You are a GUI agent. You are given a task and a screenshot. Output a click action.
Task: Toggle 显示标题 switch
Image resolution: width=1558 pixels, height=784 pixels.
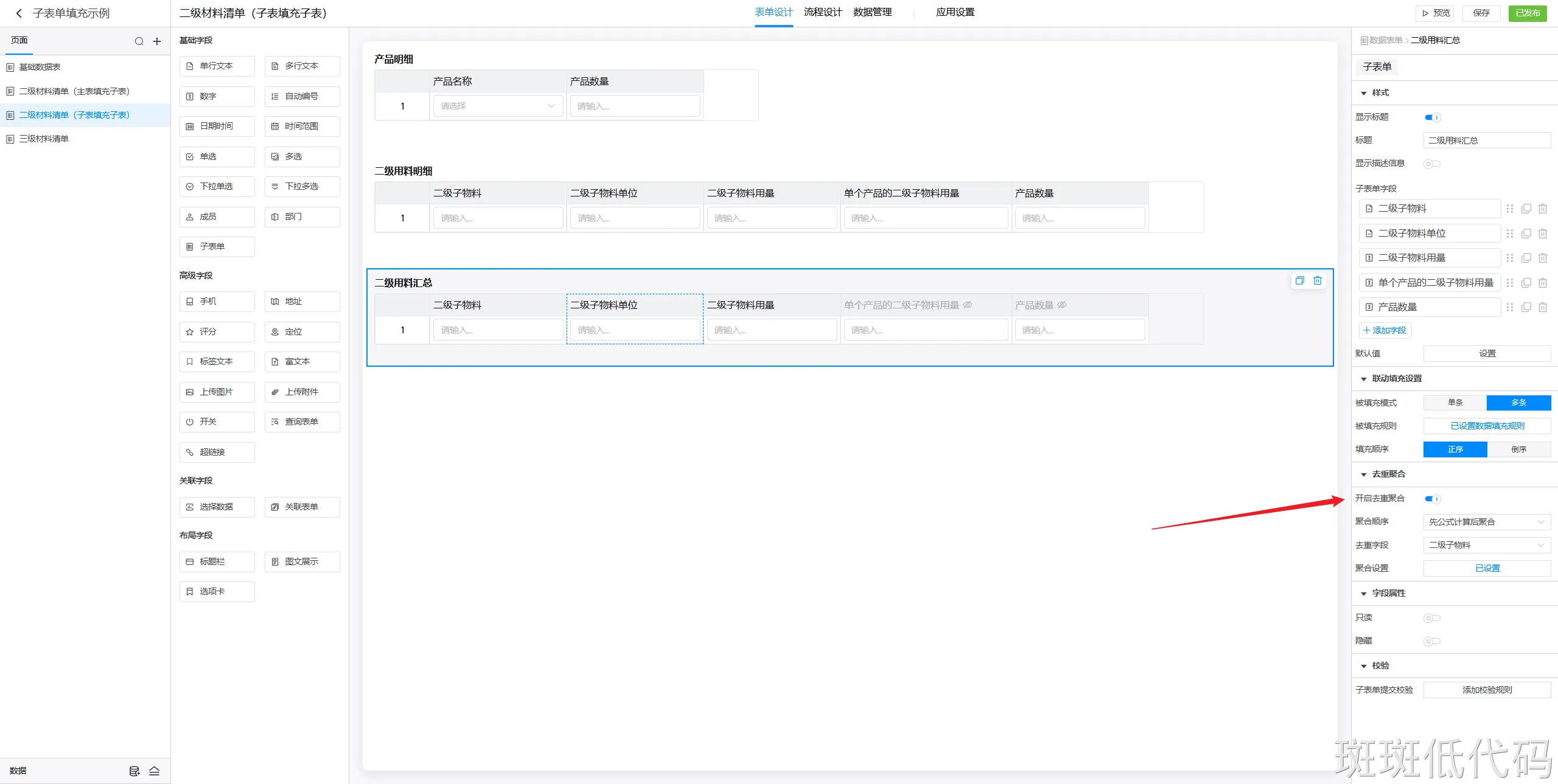click(1433, 117)
